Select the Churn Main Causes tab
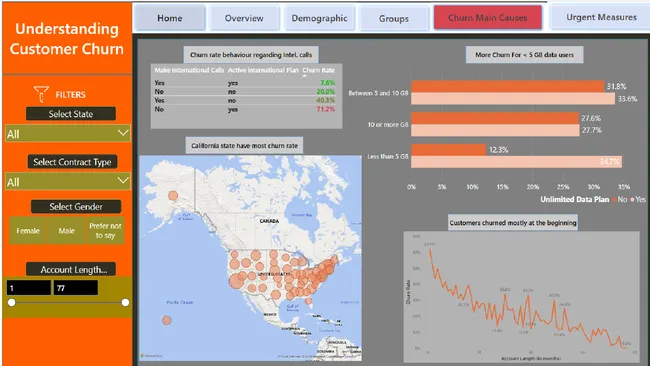 point(488,18)
